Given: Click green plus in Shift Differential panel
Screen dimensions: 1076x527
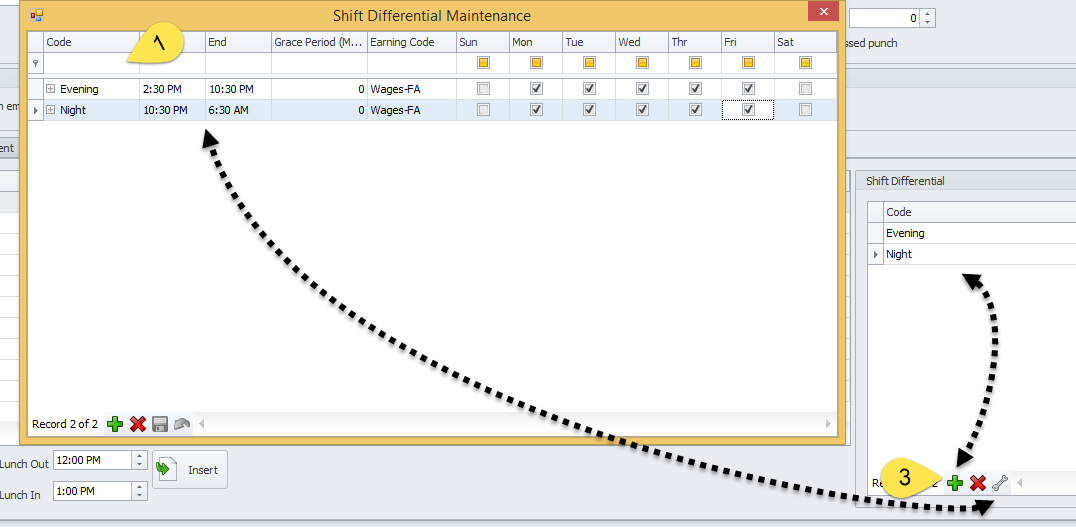Looking at the screenshot, I should tap(955, 483).
